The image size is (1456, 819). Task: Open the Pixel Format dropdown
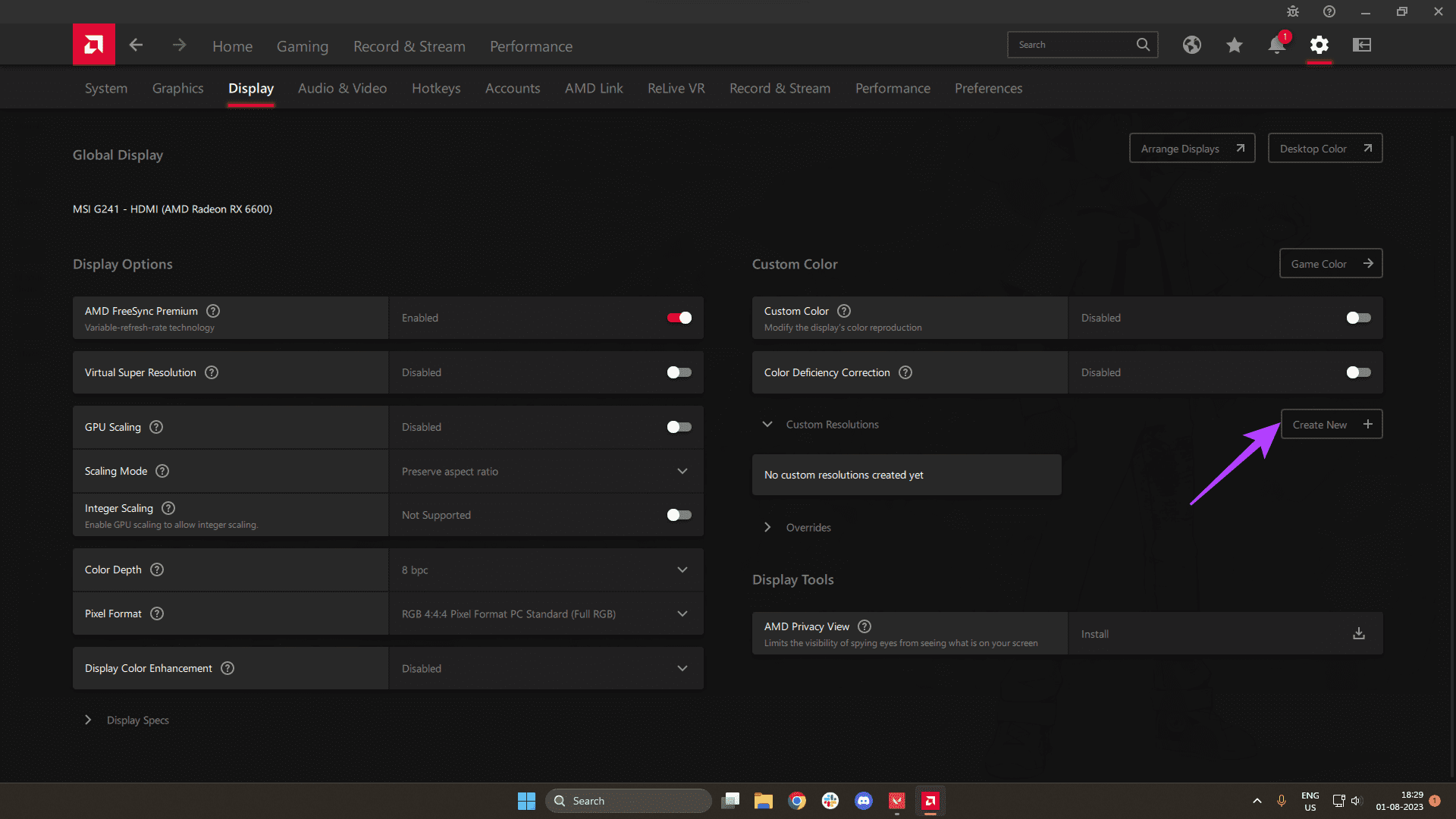point(681,613)
